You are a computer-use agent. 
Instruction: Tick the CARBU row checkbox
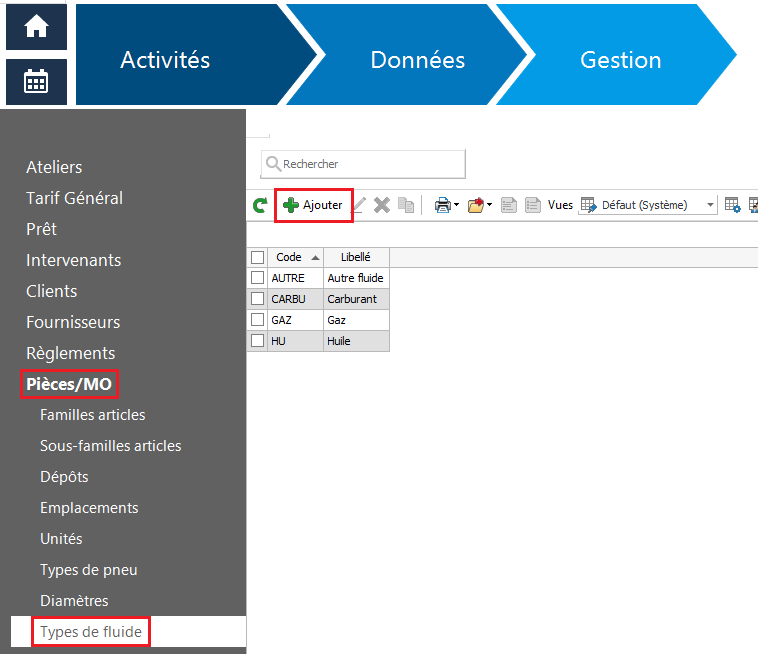[258, 299]
